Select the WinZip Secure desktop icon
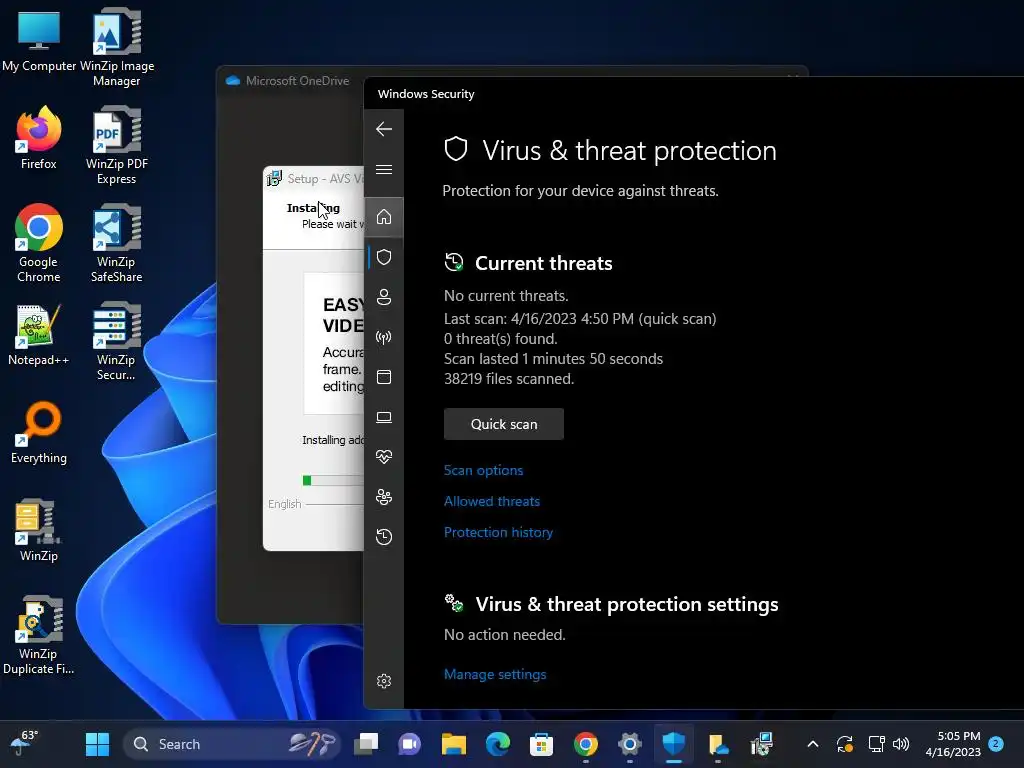 pos(117,341)
